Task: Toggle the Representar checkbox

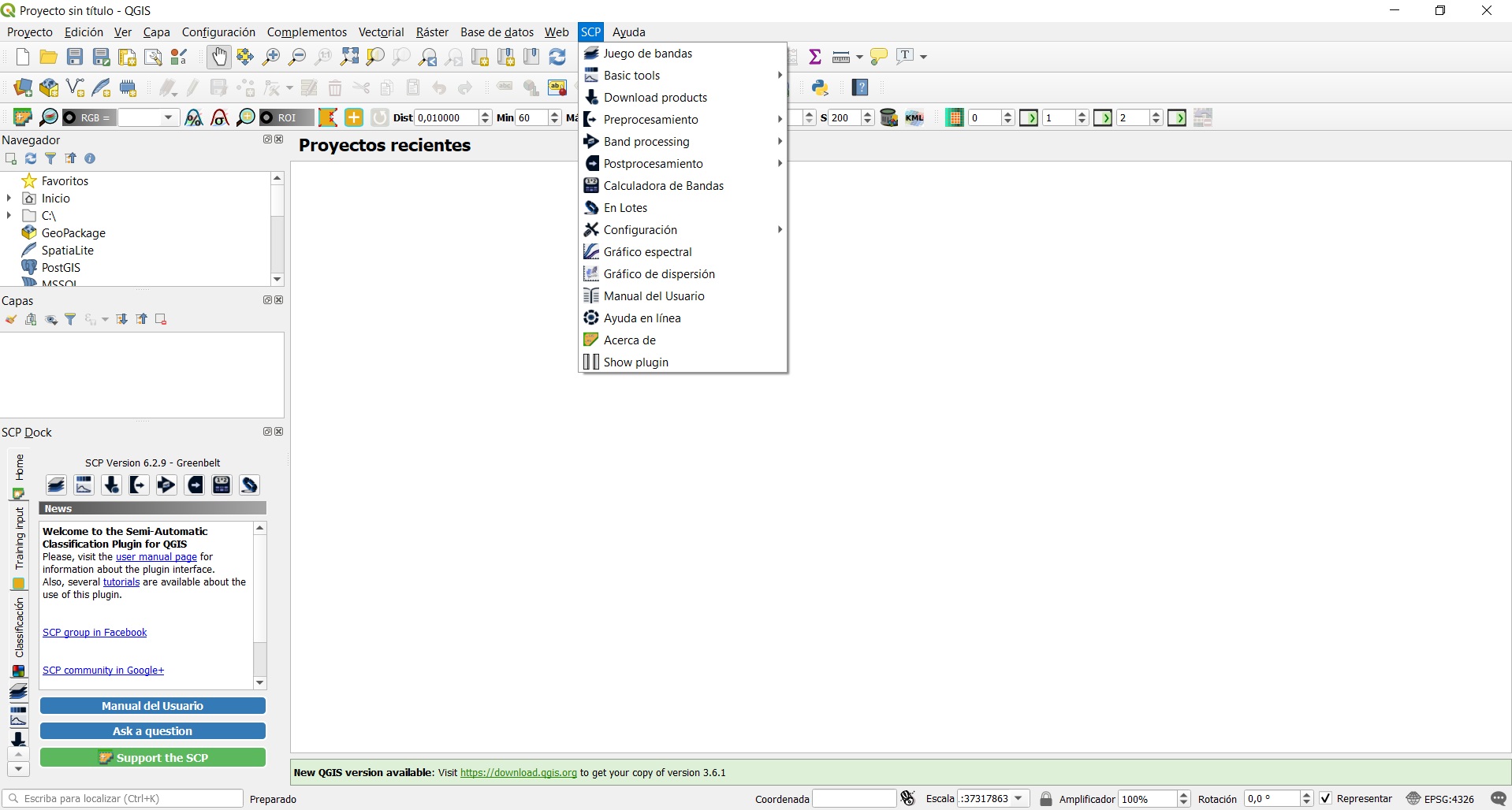Action: 1326,798
